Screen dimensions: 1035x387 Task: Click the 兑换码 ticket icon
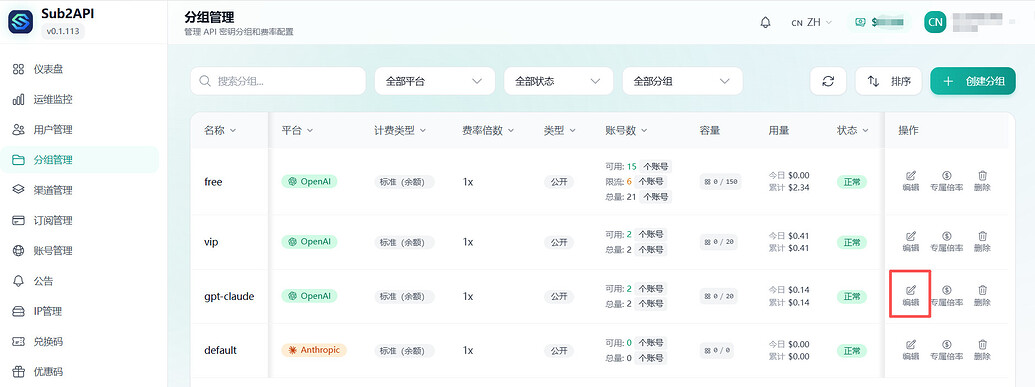pos(18,341)
